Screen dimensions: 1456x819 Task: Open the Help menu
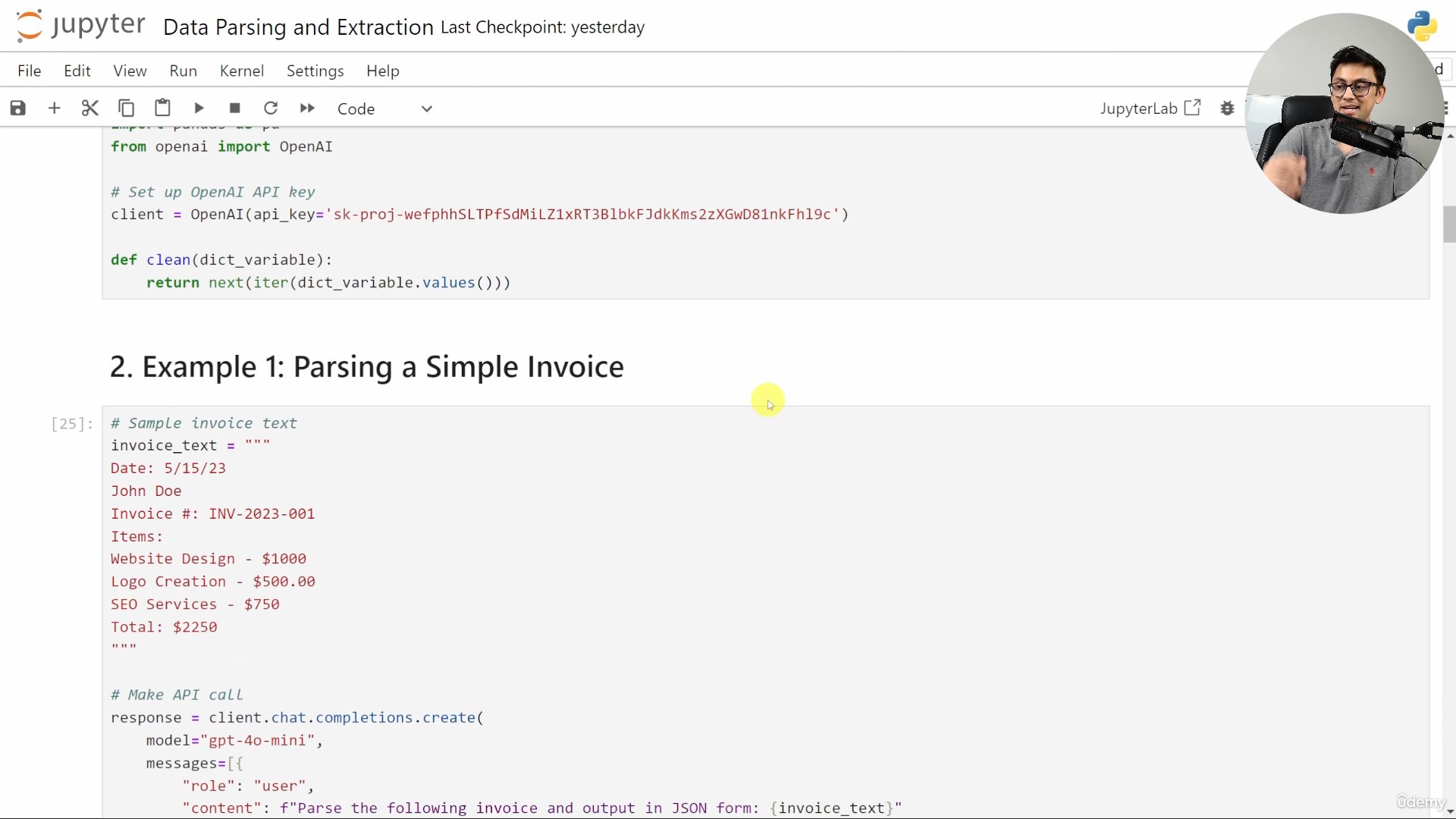tap(383, 71)
